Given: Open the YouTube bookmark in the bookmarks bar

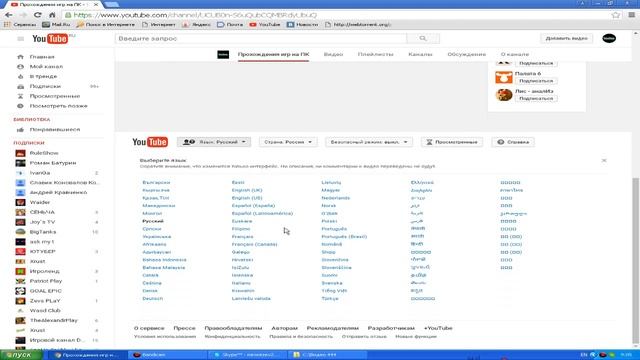Looking at the screenshot, I should click(x=265, y=24).
